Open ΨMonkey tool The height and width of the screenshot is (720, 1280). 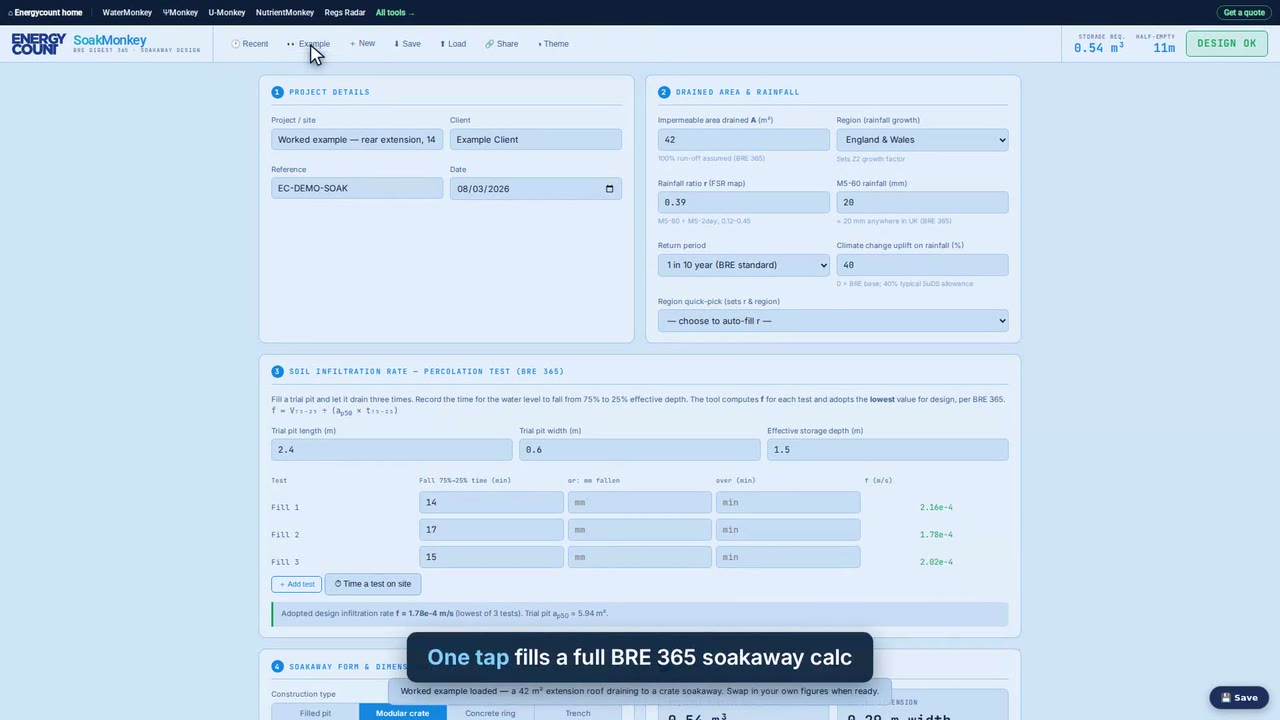point(180,13)
